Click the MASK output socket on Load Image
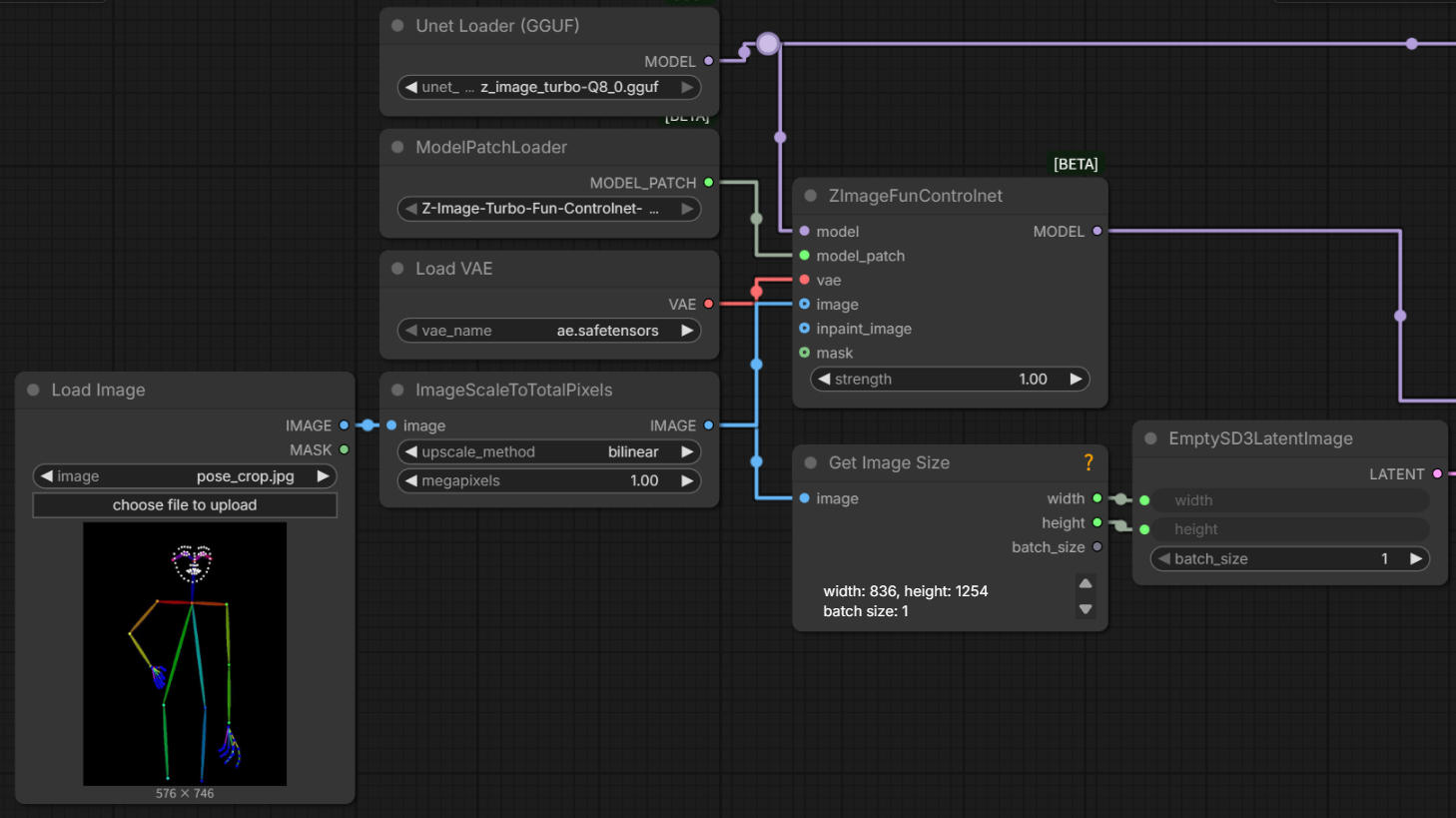Image resolution: width=1456 pixels, height=818 pixels. click(x=345, y=450)
